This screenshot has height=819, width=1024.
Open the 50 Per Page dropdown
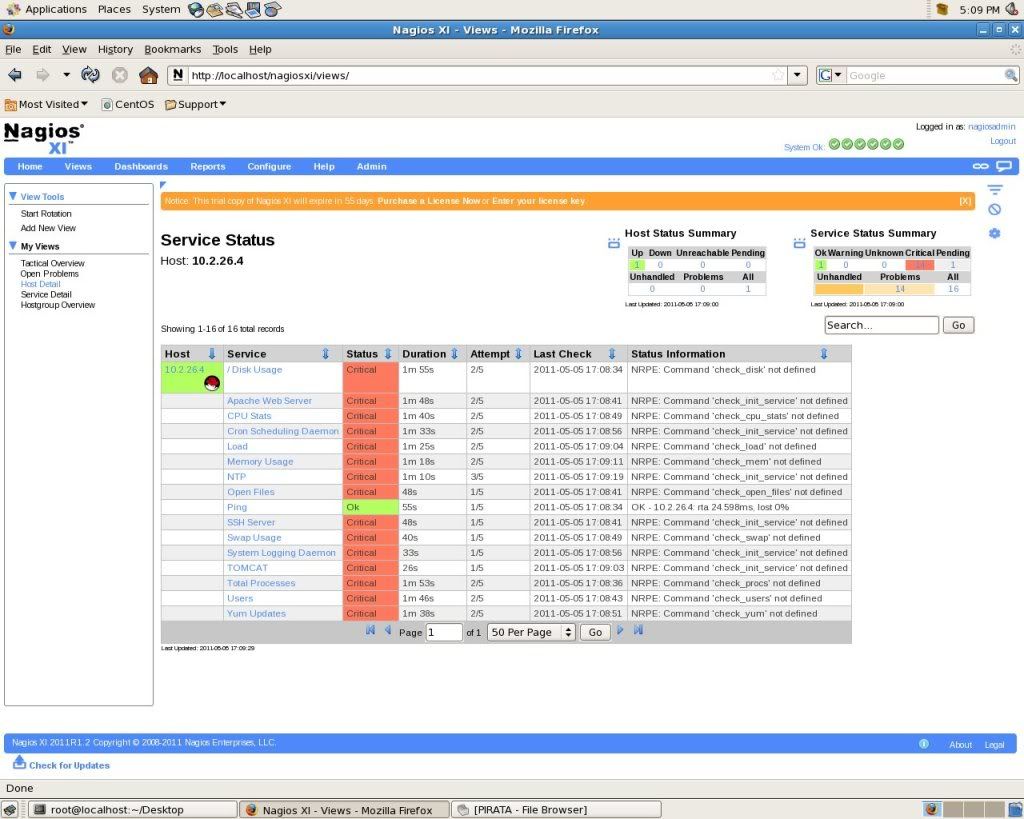click(x=531, y=632)
